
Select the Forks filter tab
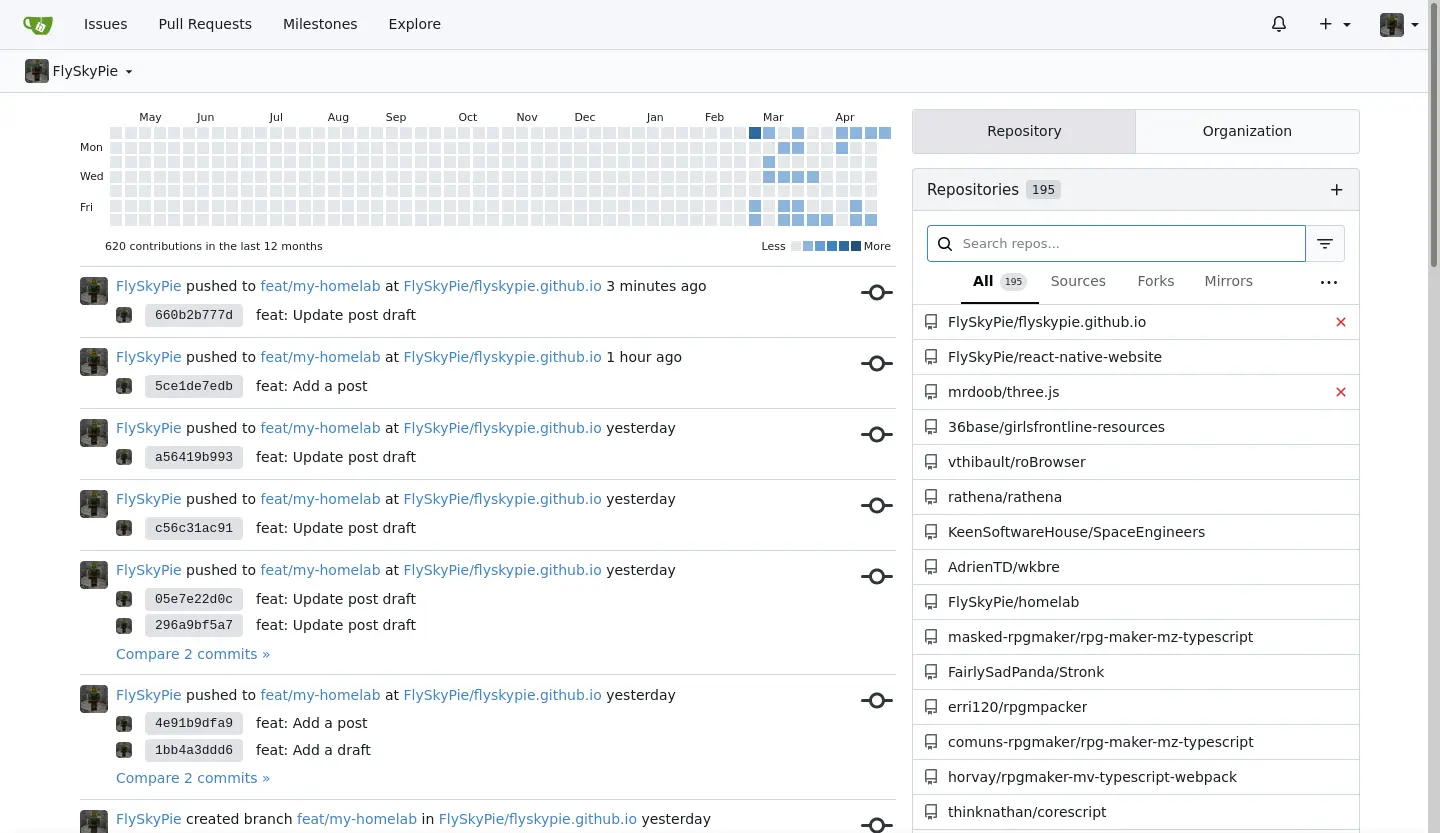(1156, 282)
